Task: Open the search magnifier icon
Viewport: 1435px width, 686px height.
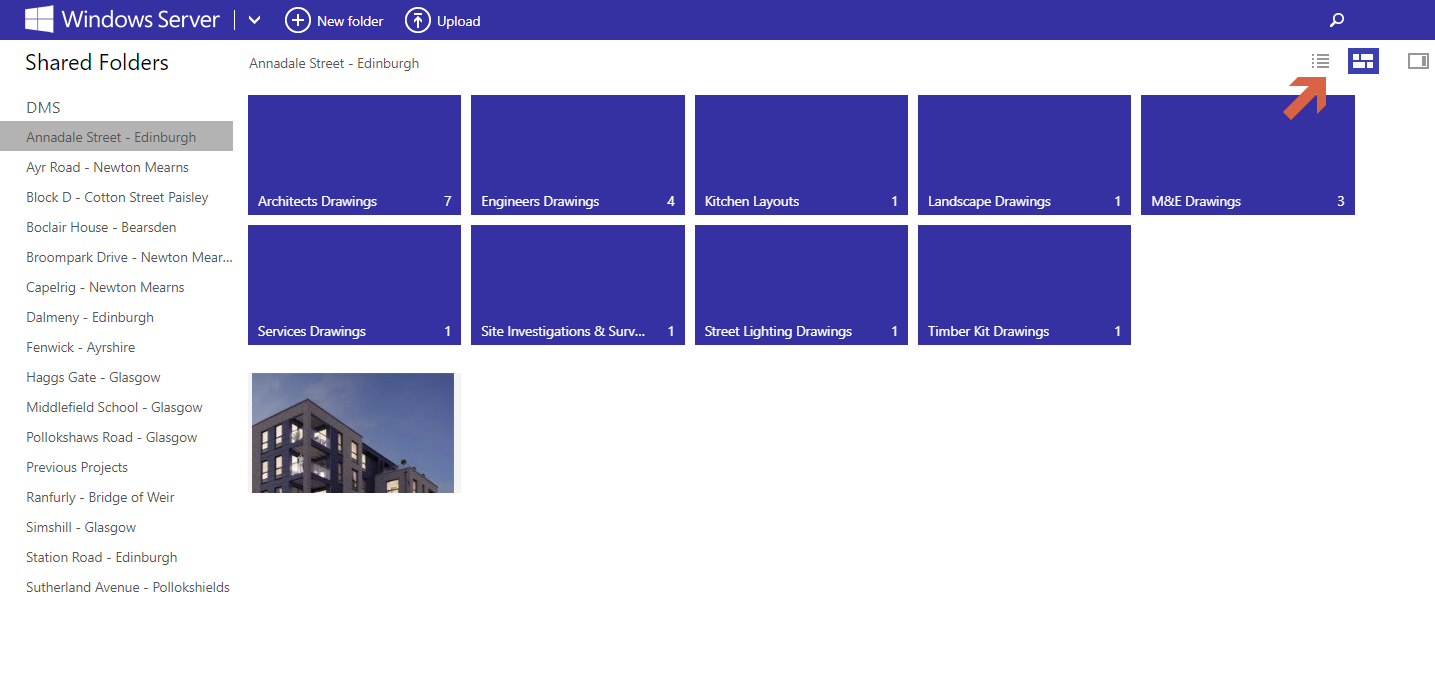Action: point(1337,20)
